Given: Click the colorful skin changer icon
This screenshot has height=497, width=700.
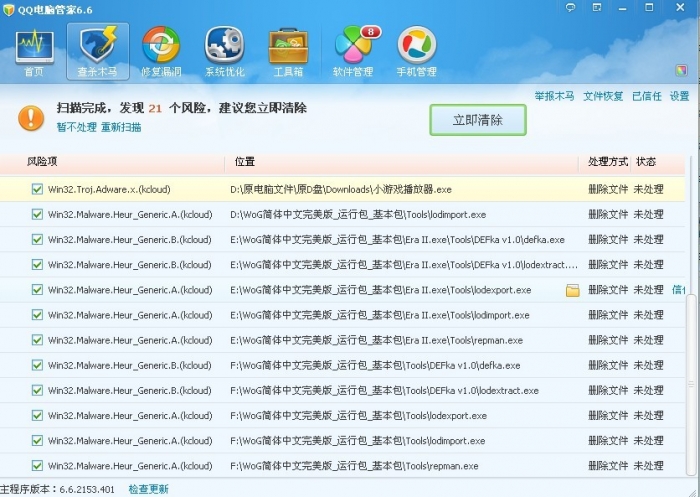Looking at the screenshot, I should coord(681,70).
